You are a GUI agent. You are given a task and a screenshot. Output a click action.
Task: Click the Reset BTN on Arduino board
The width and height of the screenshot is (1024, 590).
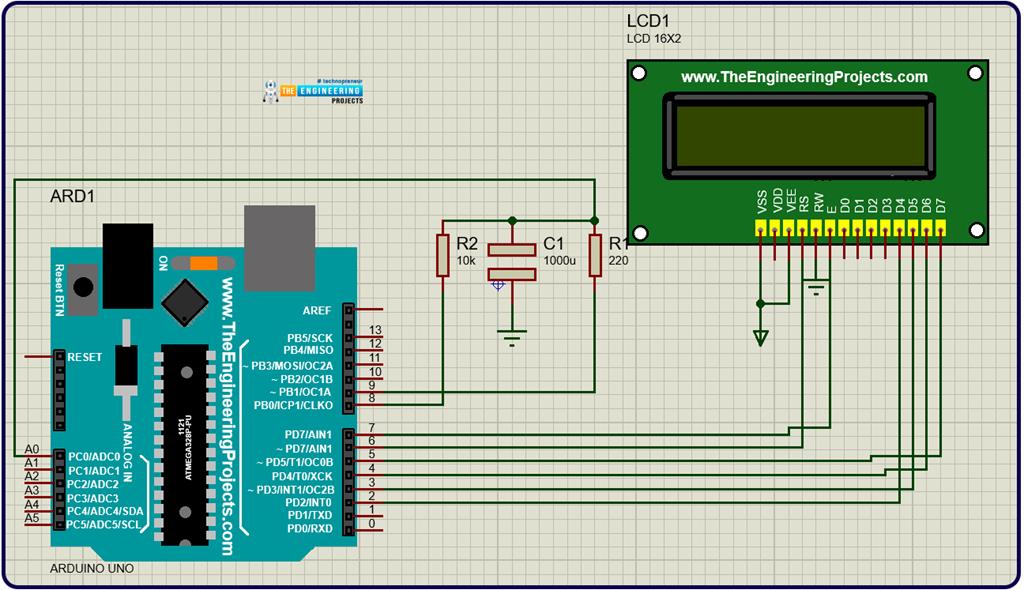point(83,286)
